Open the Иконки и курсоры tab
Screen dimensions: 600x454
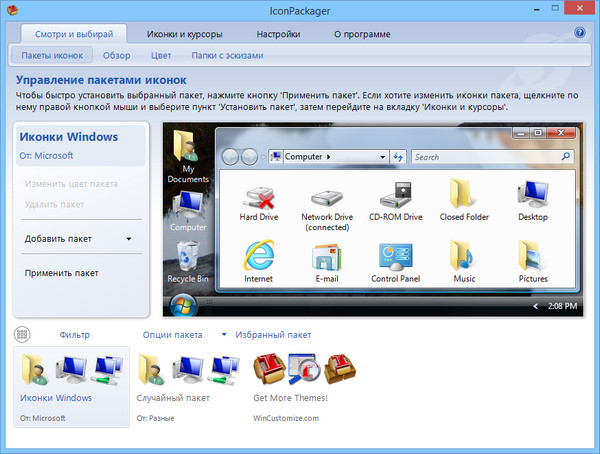(x=184, y=34)
